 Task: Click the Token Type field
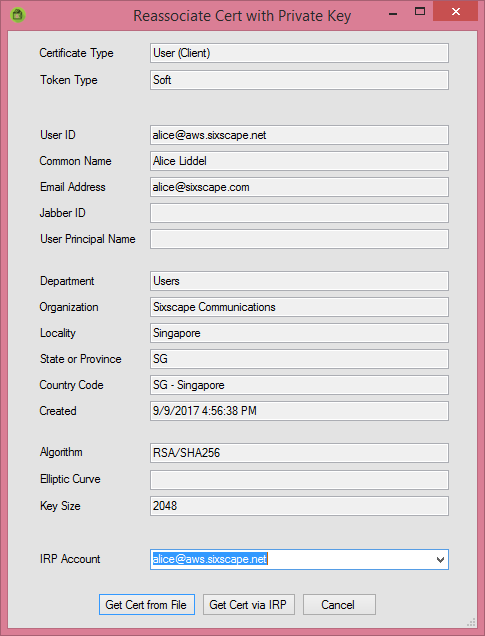click(x=299, y=80)
